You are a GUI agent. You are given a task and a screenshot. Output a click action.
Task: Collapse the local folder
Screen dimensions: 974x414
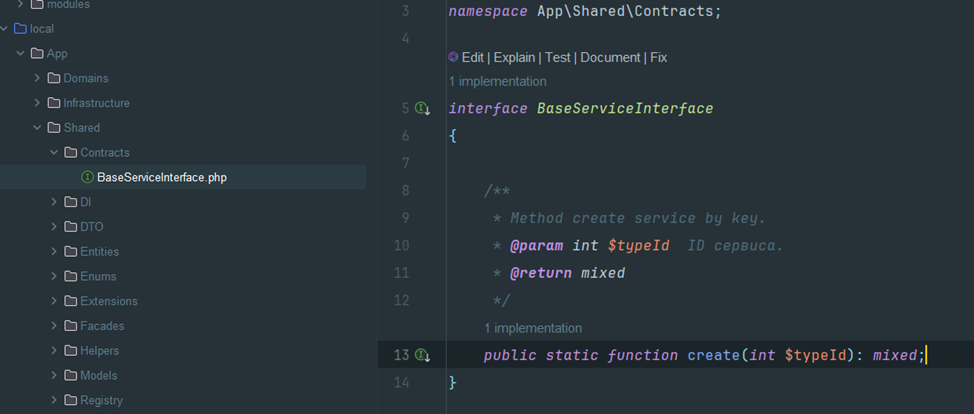tap(4, 29)
